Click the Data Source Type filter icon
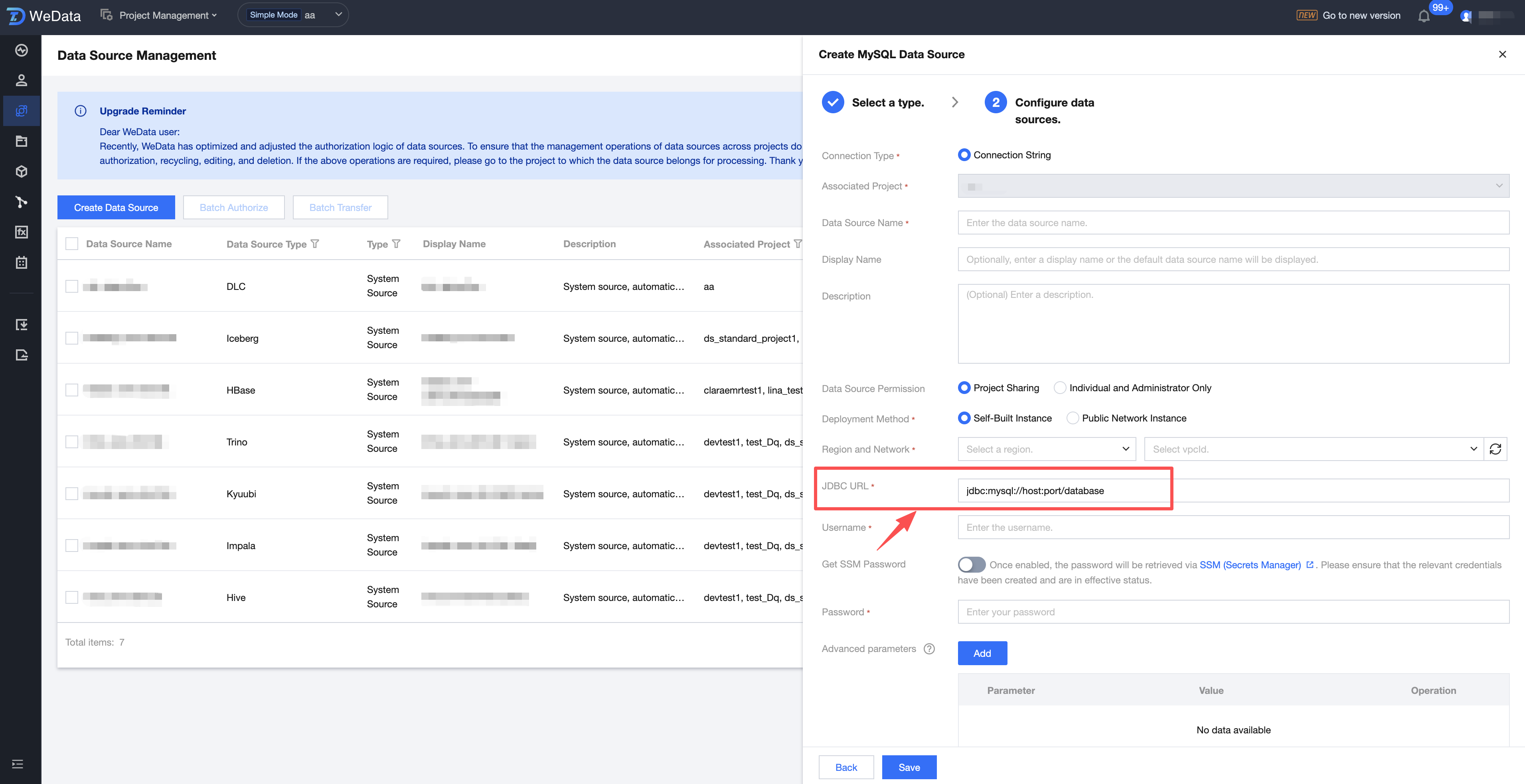The image size is (1525, 784). click(x=315, y=244)
